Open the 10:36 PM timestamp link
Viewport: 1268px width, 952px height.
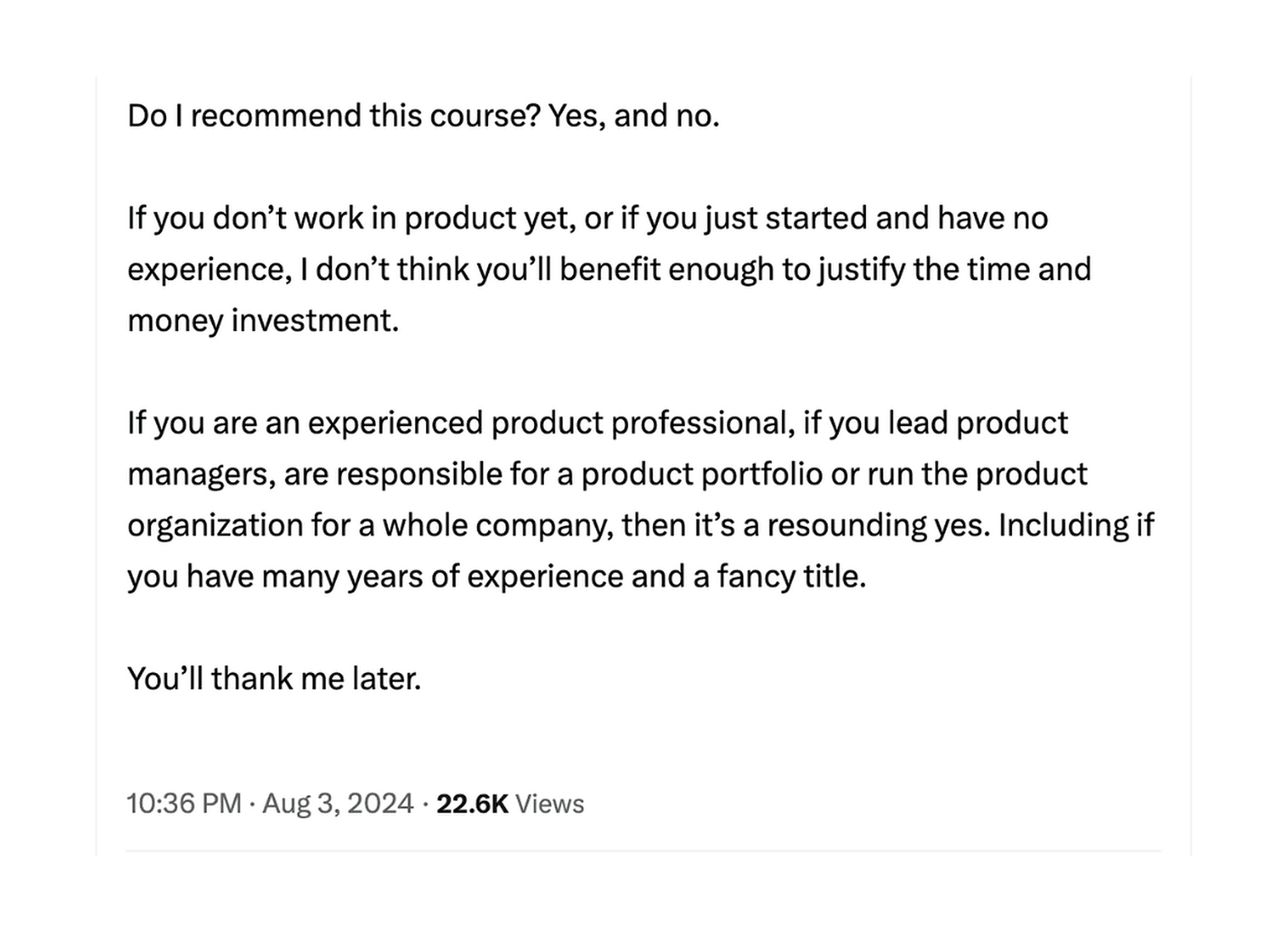(183, 803)
